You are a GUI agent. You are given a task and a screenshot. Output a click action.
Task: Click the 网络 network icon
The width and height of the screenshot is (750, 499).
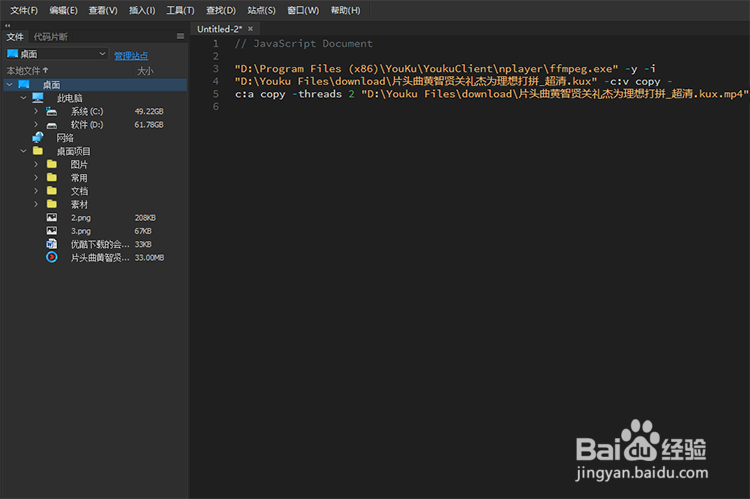click(x=38, y=138)
